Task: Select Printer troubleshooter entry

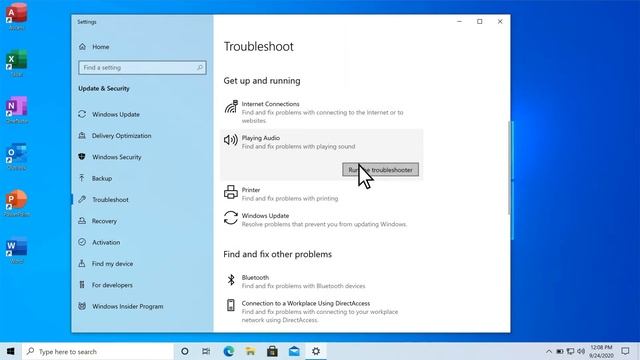Action: click(x=322, y=193)
